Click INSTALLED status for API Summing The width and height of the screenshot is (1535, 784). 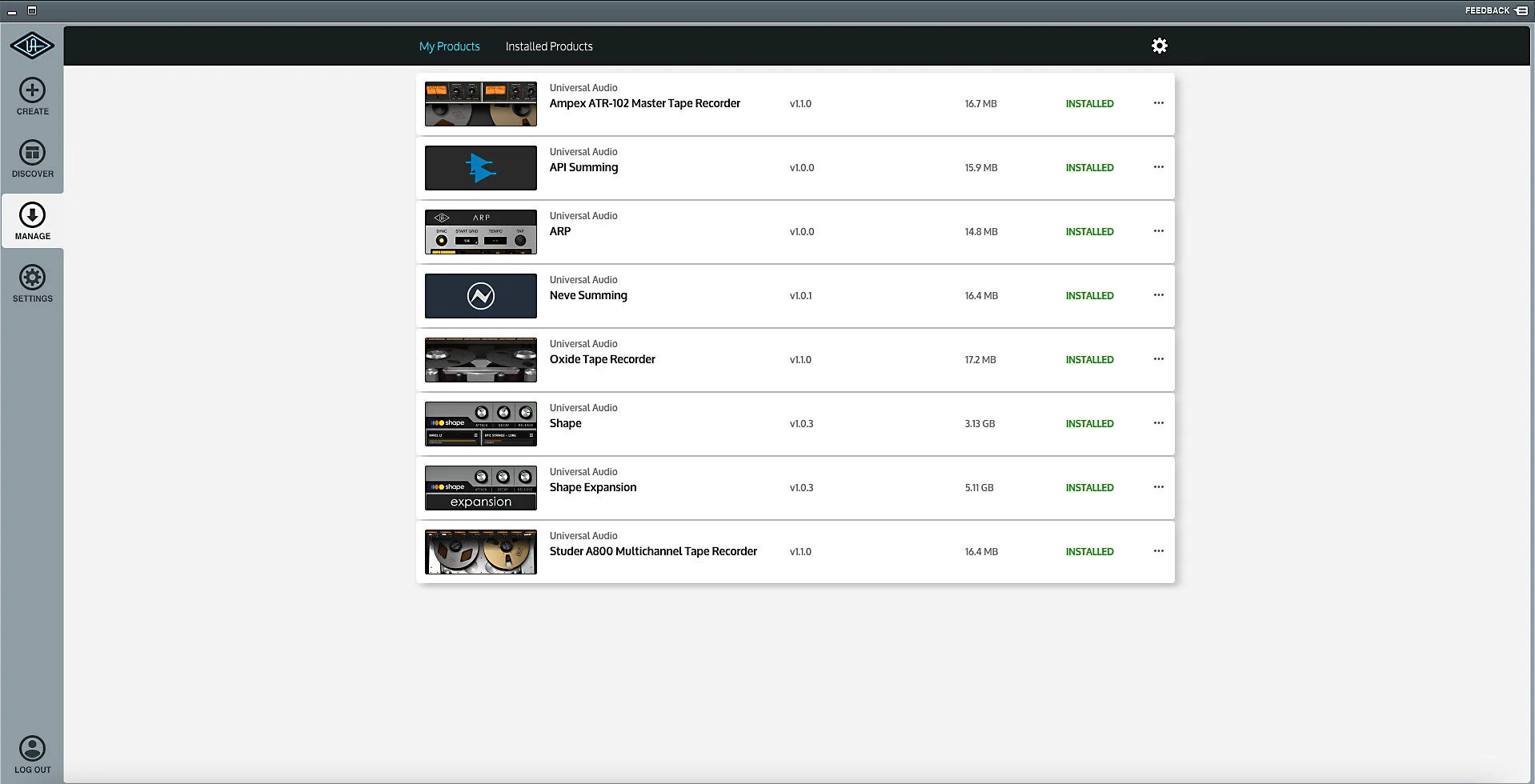click(x=1089, y=168)
